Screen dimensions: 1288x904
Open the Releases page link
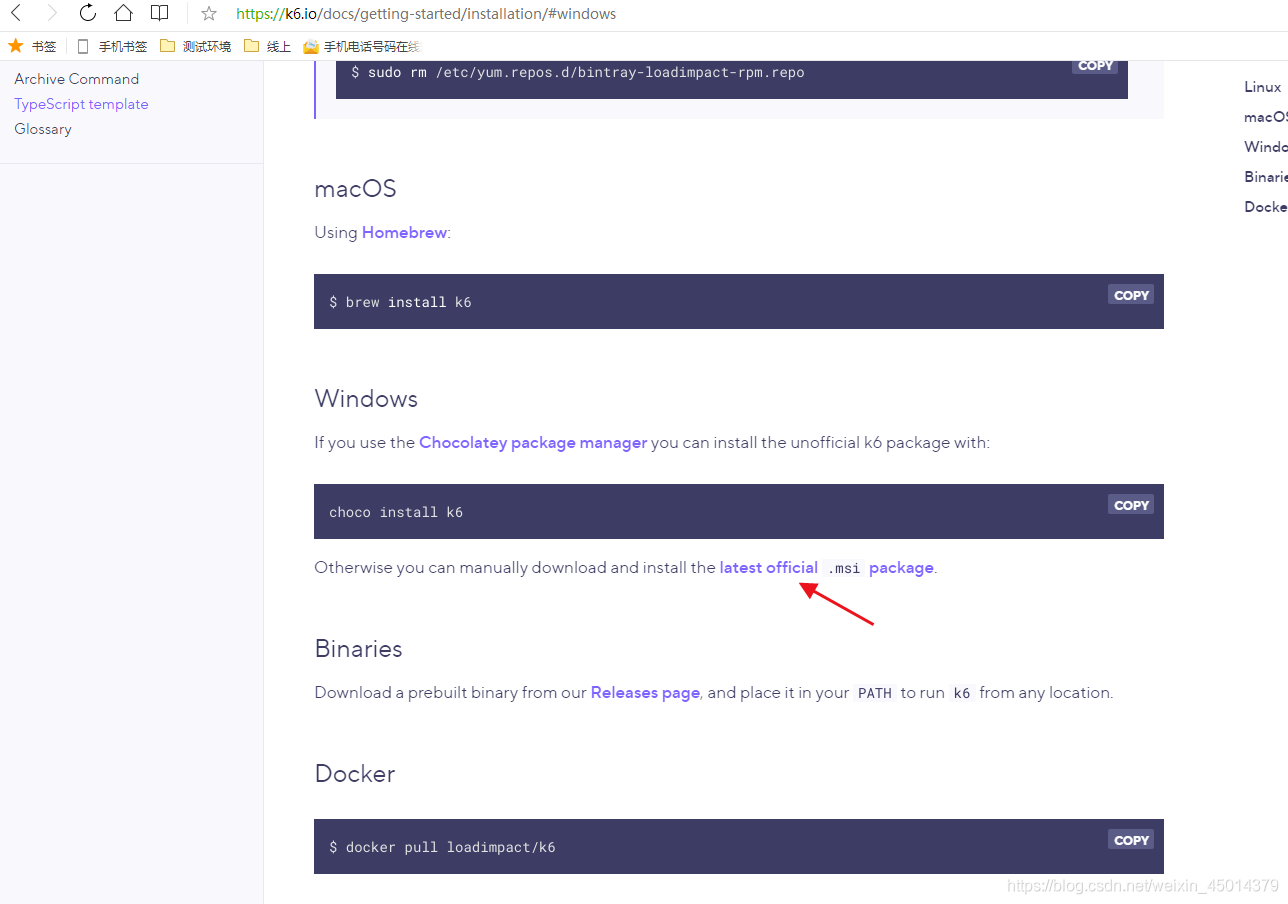pos(645,692)
